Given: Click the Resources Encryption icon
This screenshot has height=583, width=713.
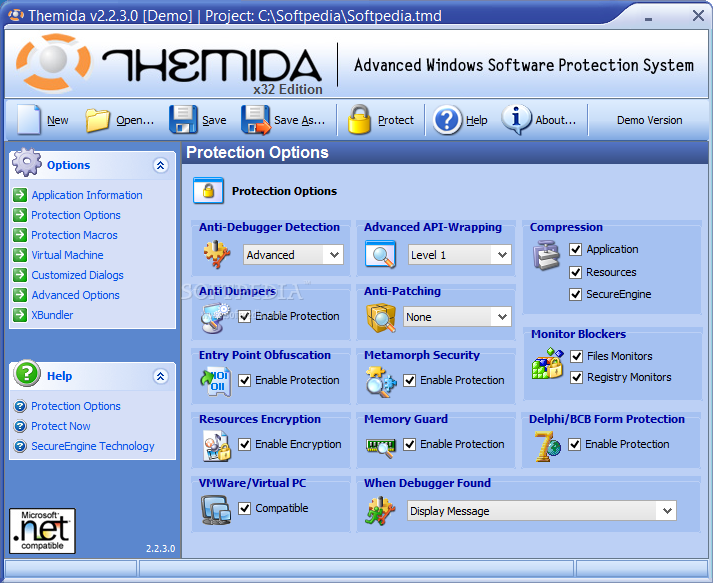Looking at the screenshot, I should coord(217,446).
